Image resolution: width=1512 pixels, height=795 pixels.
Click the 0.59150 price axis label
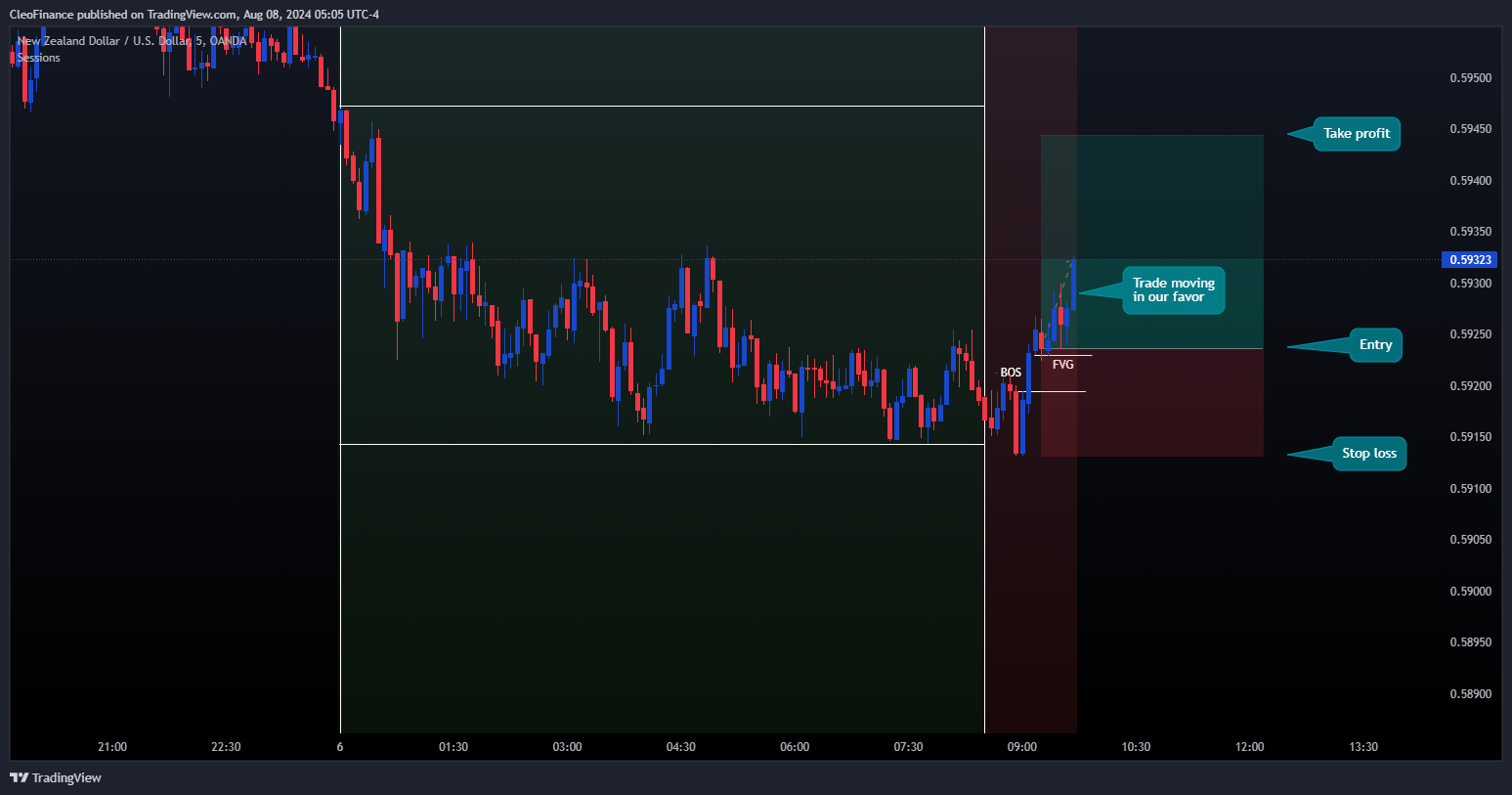pos(1470,437)
